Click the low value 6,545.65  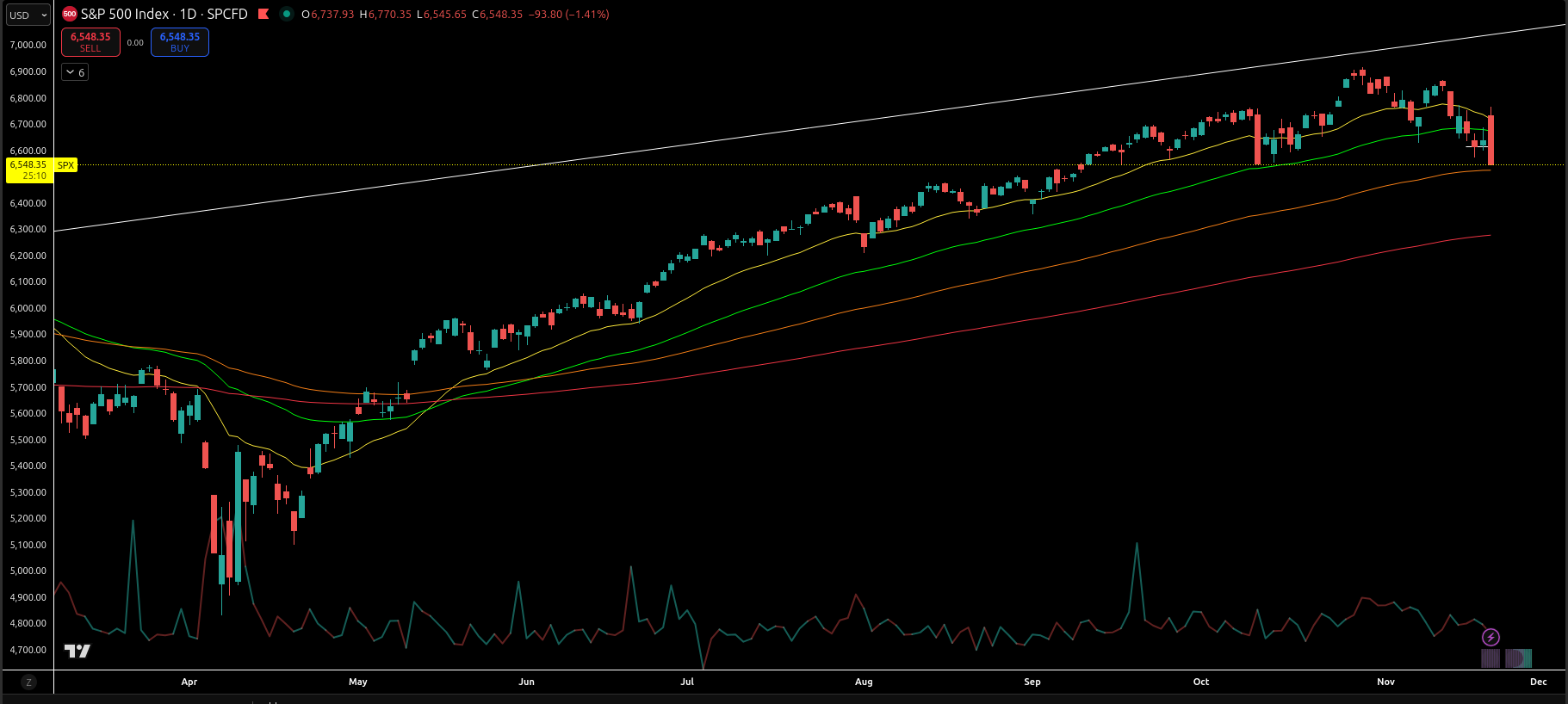coord(445,15)
